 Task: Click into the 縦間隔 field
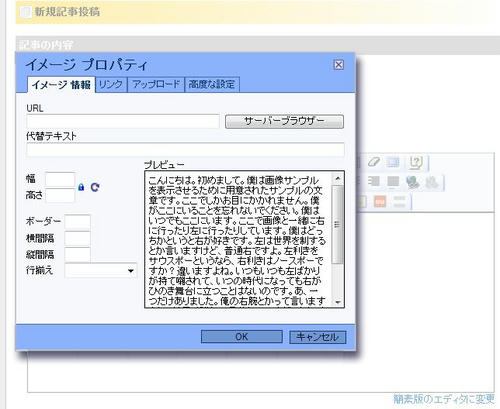[77, 255]
